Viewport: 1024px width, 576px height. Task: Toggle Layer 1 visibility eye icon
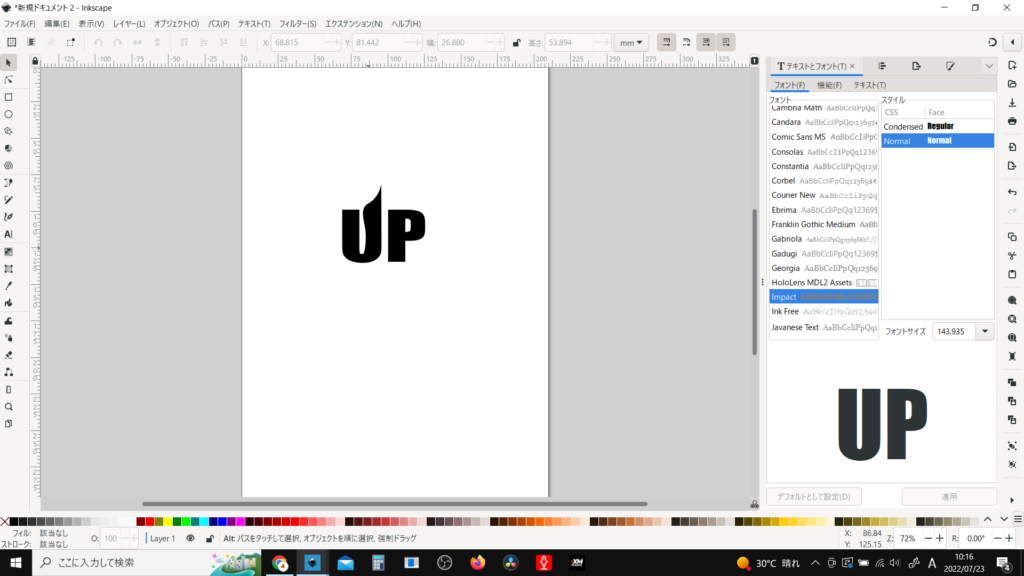click(x=190, y=538)
